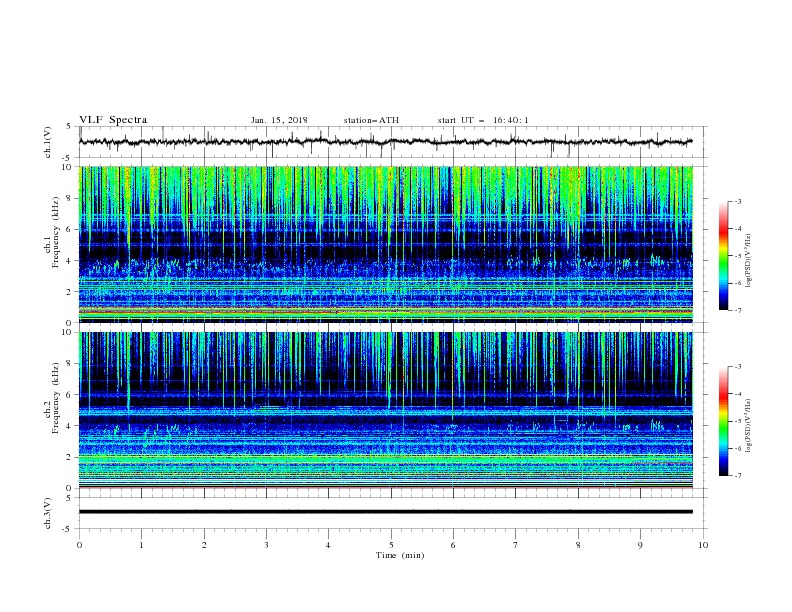
Task: Click the 'station=ATH' label
Action: pos(371,120)
